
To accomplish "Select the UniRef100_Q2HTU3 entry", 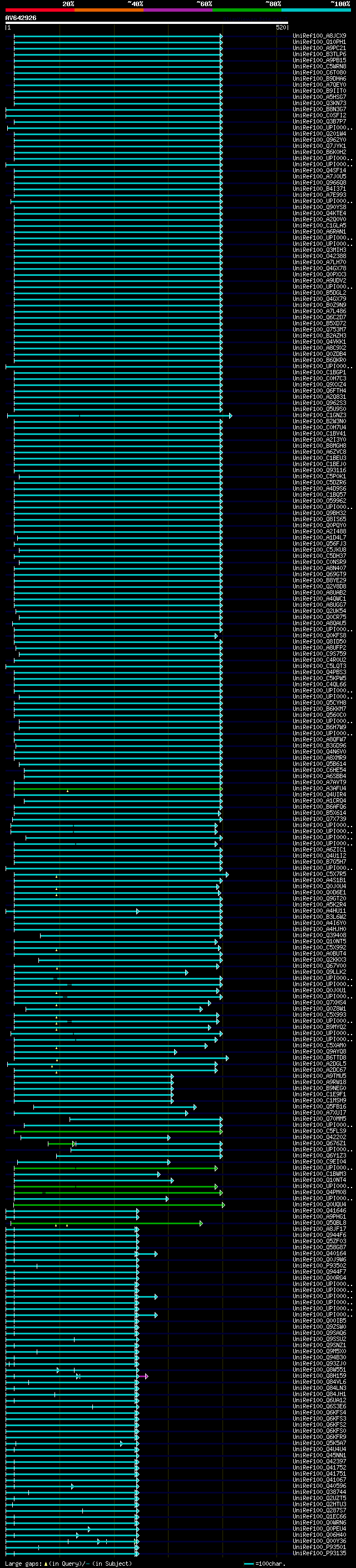I will click(x=319, y=1505).
